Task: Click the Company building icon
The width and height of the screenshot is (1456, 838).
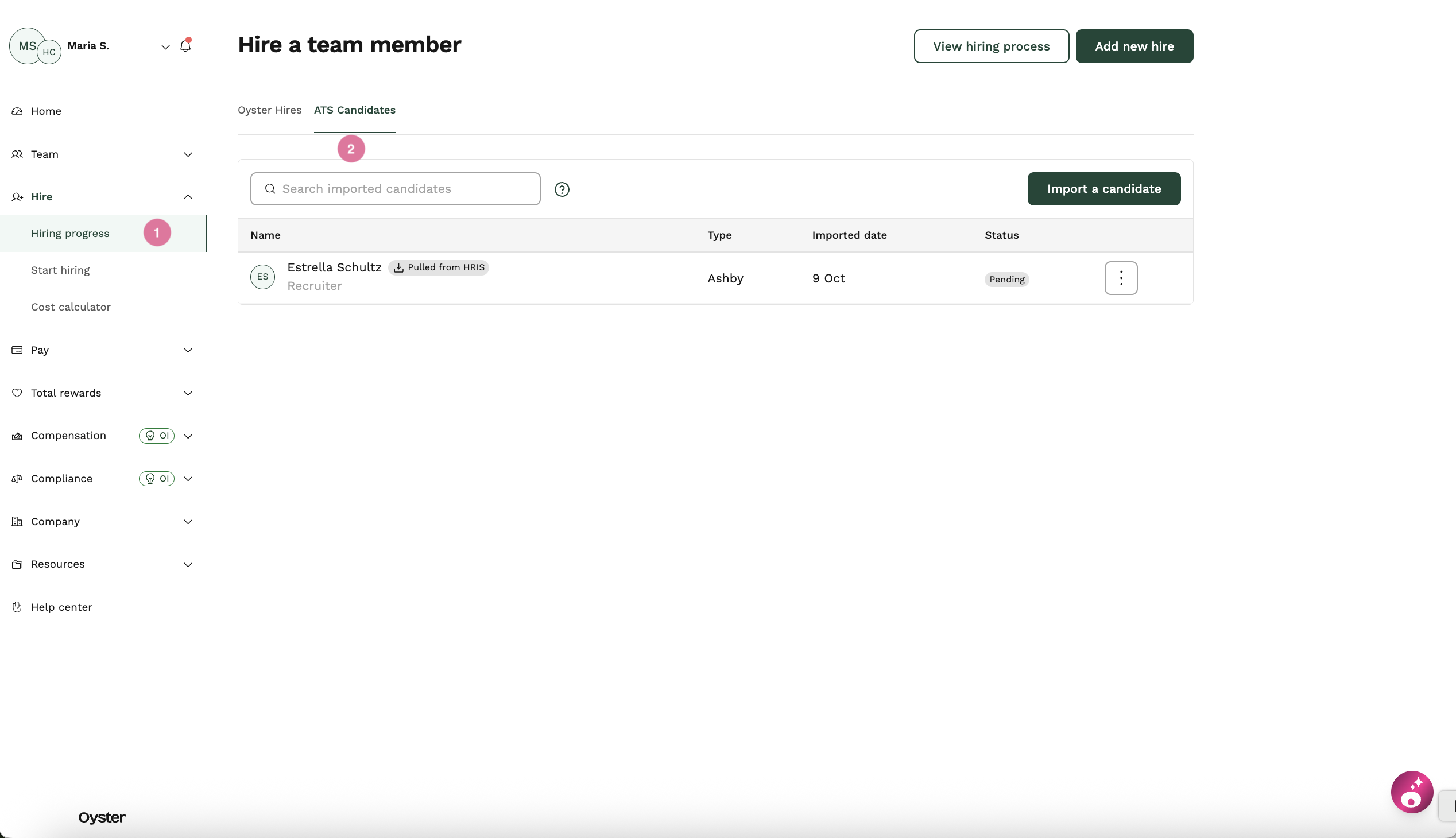Action: coord(17,521)
